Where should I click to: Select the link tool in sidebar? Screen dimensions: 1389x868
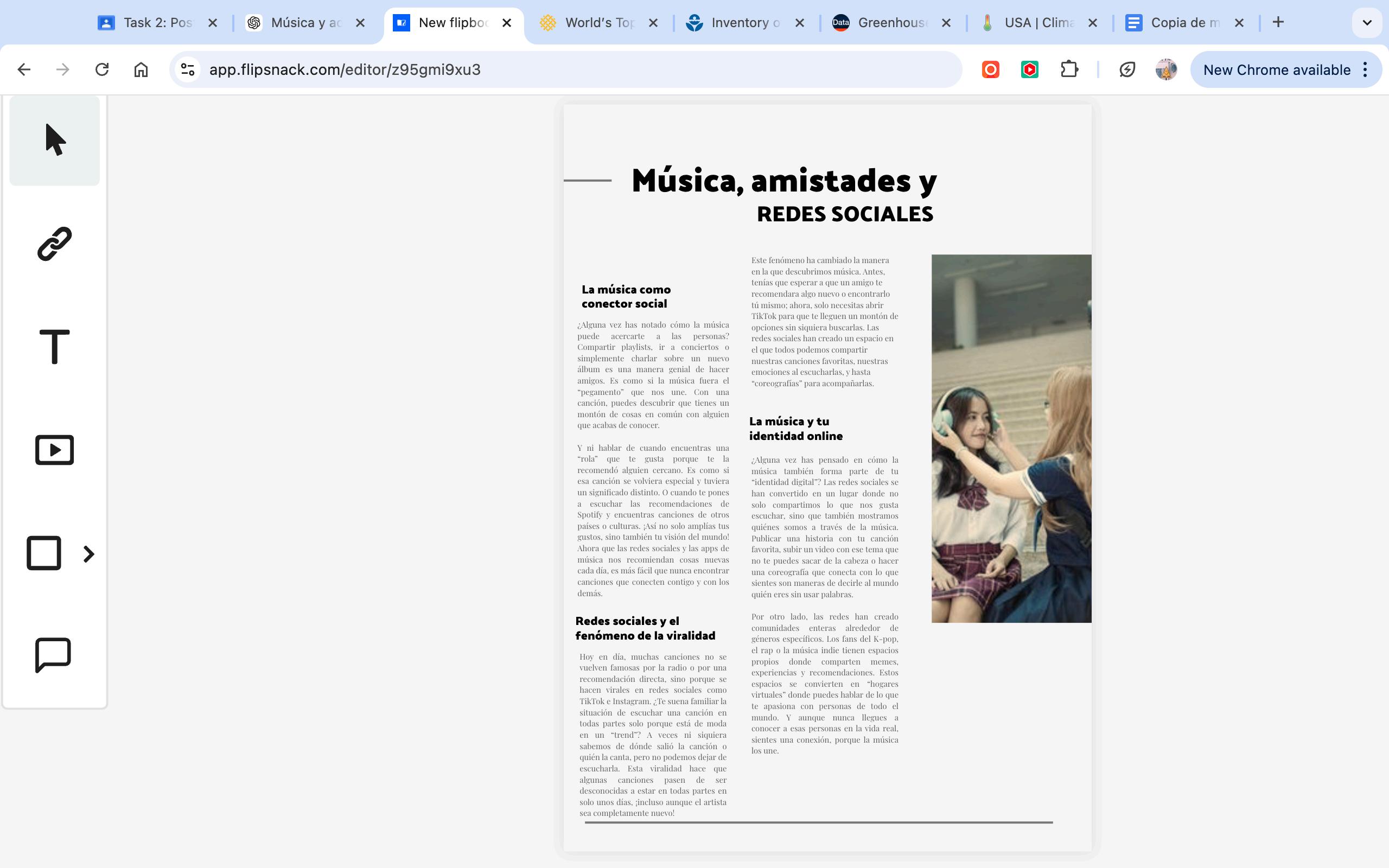click(x=54, y=244)
